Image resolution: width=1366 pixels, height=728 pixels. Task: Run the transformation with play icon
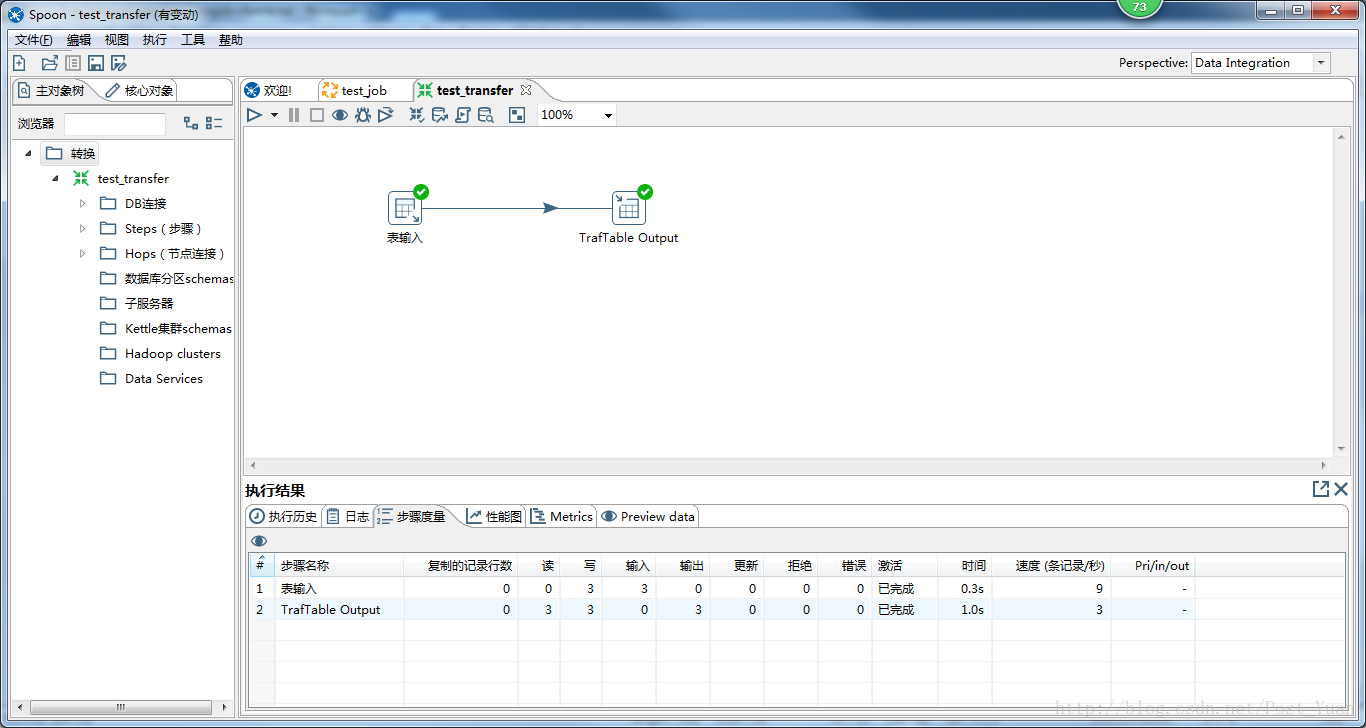(x=254, y=115)
